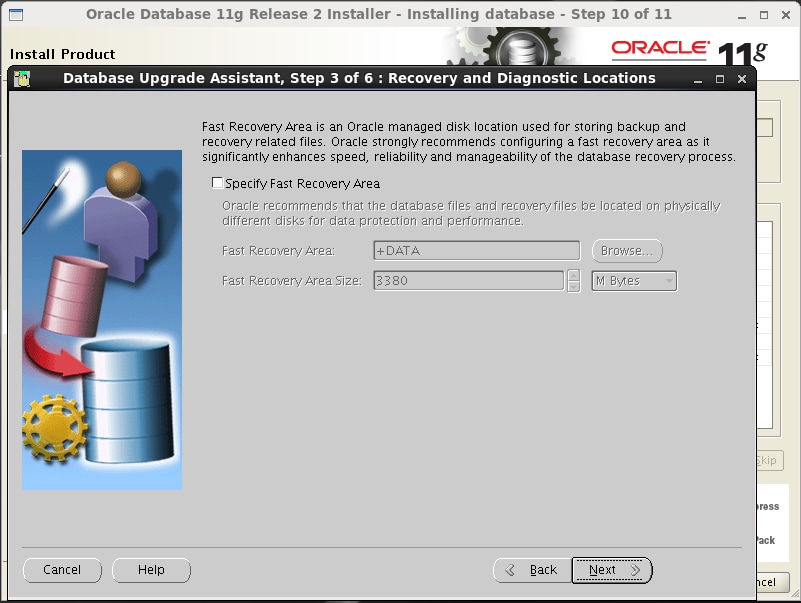Maximize the Database Upgrade Assistant window

720,79
